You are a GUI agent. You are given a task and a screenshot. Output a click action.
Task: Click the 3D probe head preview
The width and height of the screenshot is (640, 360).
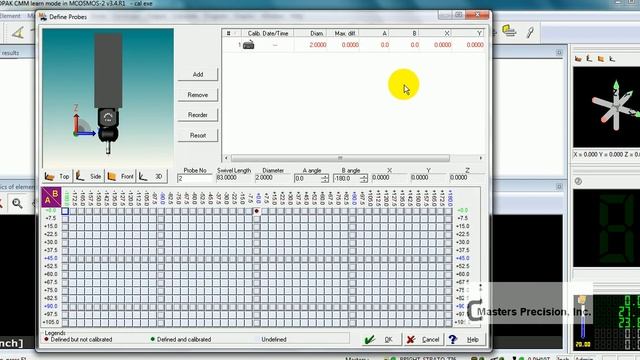point(108,97)
